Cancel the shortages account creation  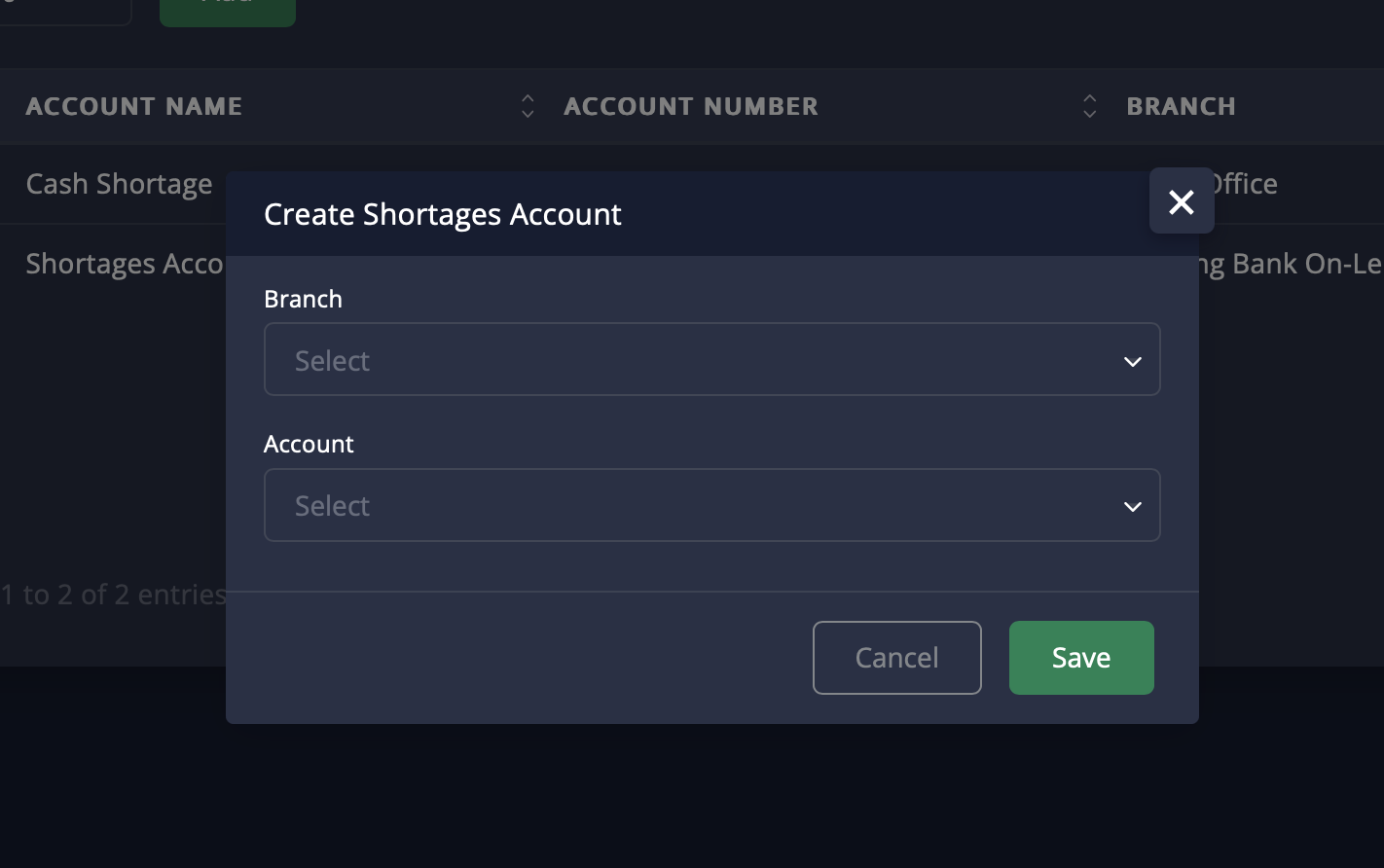coord(896,658)
